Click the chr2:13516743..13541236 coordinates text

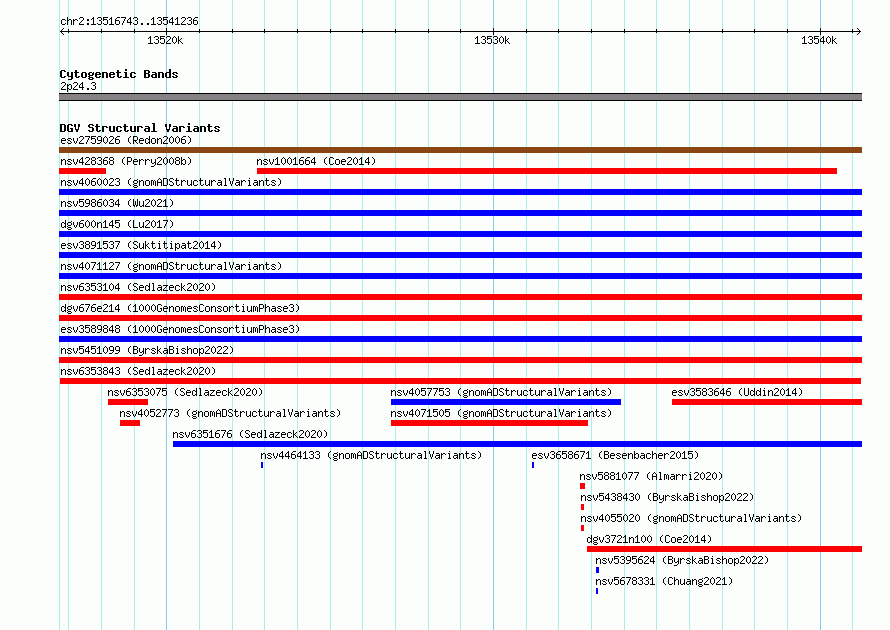(x=129, y=21)
